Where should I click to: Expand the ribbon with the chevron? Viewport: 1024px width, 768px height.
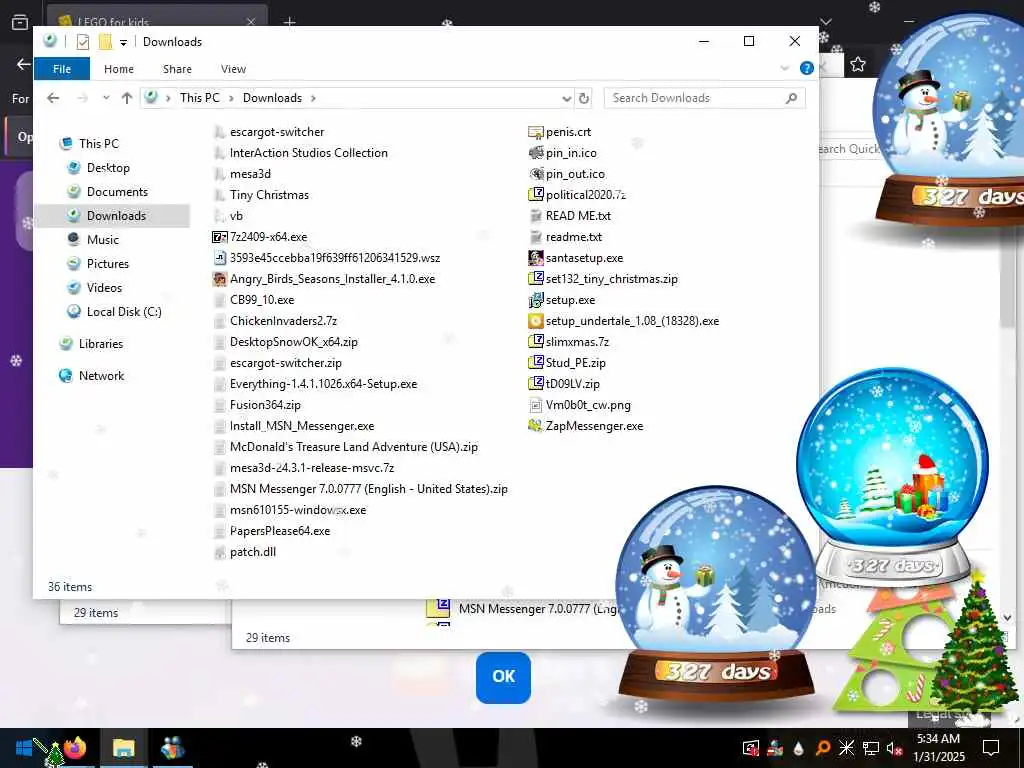(x=784, y=69)
